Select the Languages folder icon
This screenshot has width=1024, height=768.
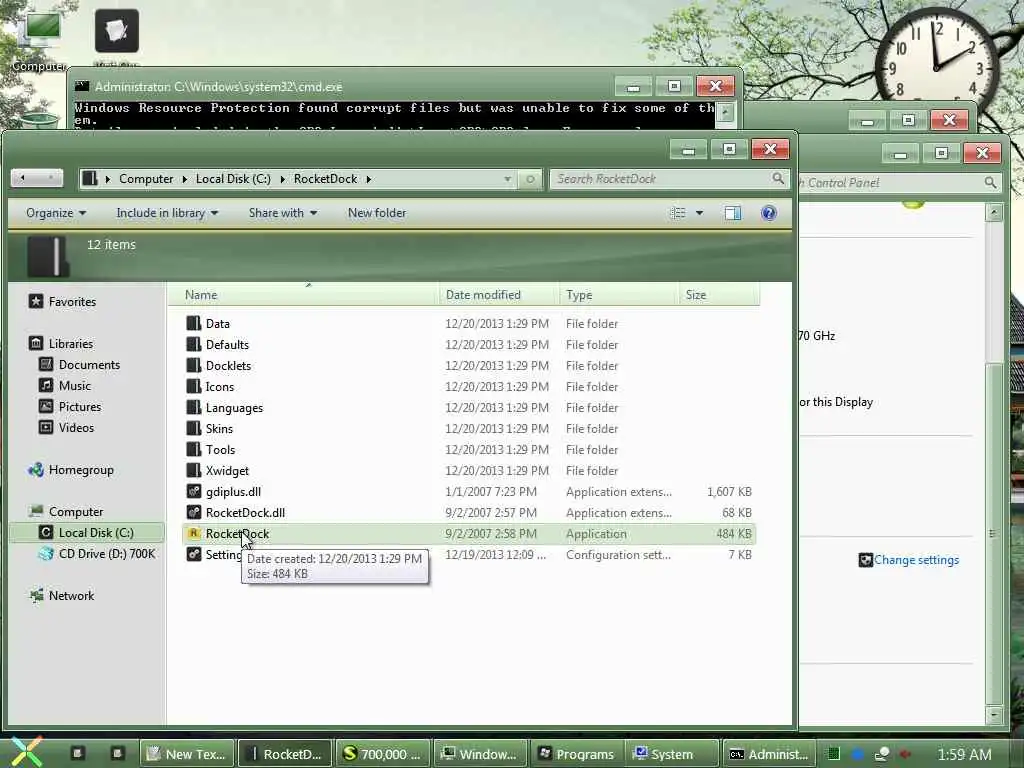(193, 408)
